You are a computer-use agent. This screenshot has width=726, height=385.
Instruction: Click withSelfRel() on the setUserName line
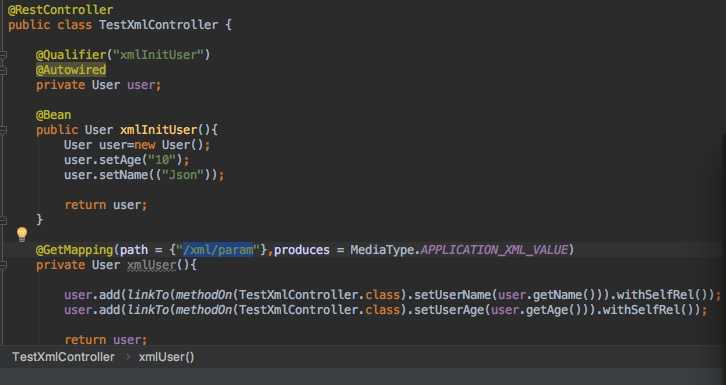(x=662, y=295)
